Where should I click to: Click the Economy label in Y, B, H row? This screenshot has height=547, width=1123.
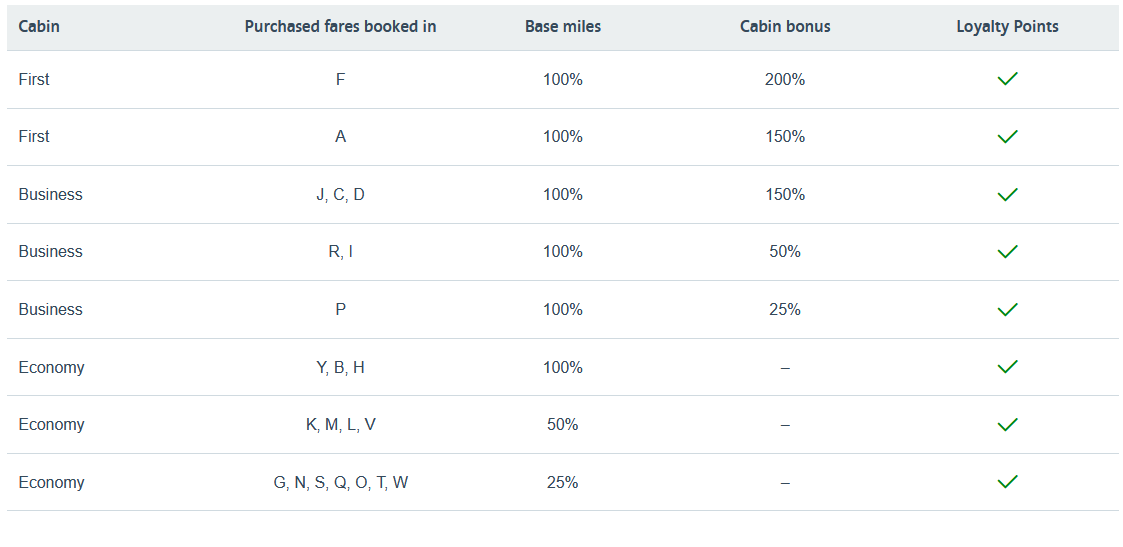(x=51, y=367)
